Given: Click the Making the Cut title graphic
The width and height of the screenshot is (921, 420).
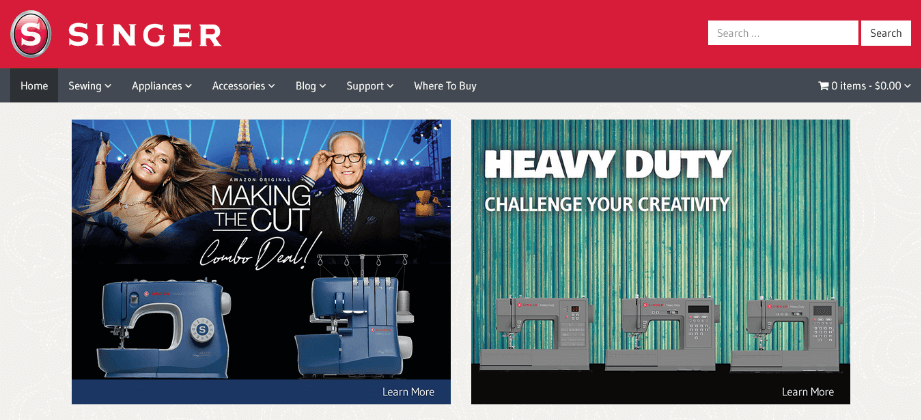Looking at the screenshot, I should coord(260,209).
